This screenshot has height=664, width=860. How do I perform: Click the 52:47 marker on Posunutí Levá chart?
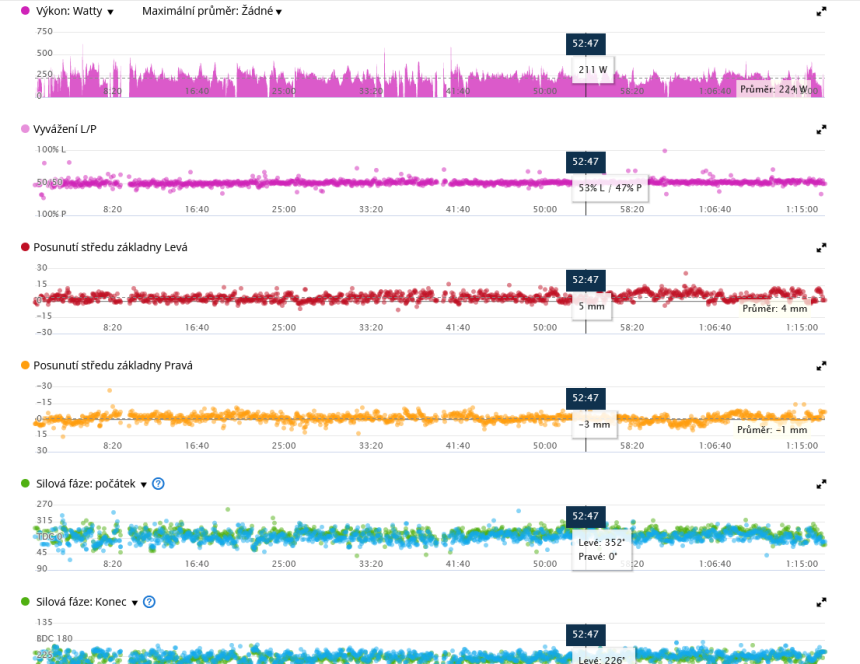point(586,280)
